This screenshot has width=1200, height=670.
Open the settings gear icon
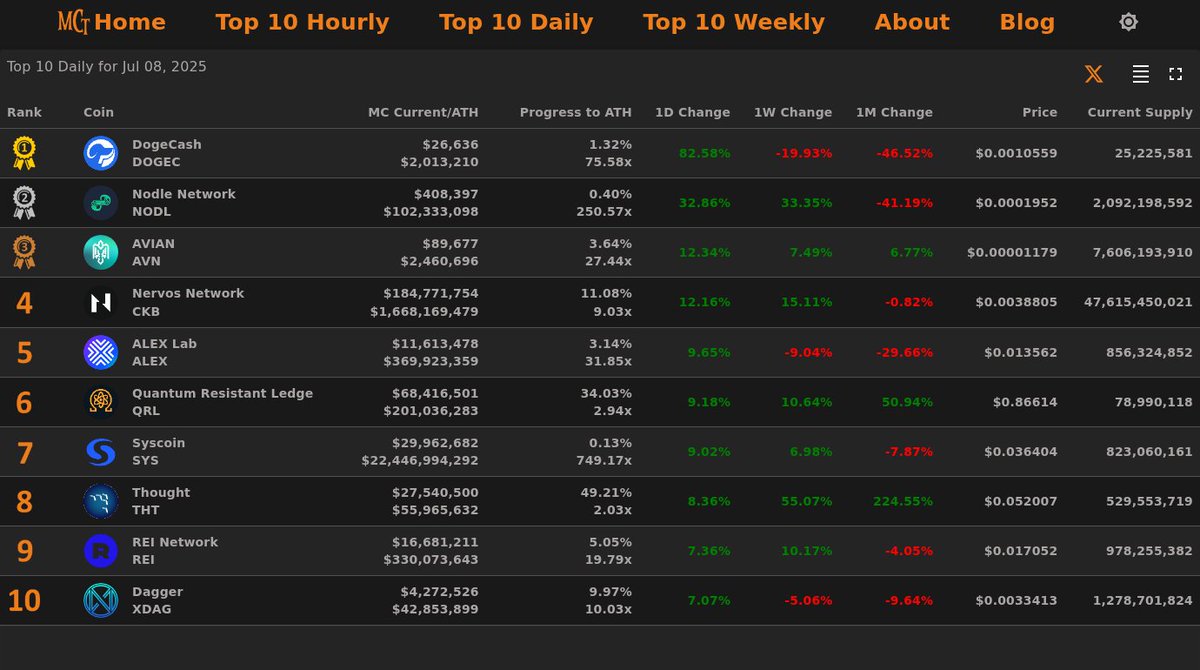[x=1128, y=22]
